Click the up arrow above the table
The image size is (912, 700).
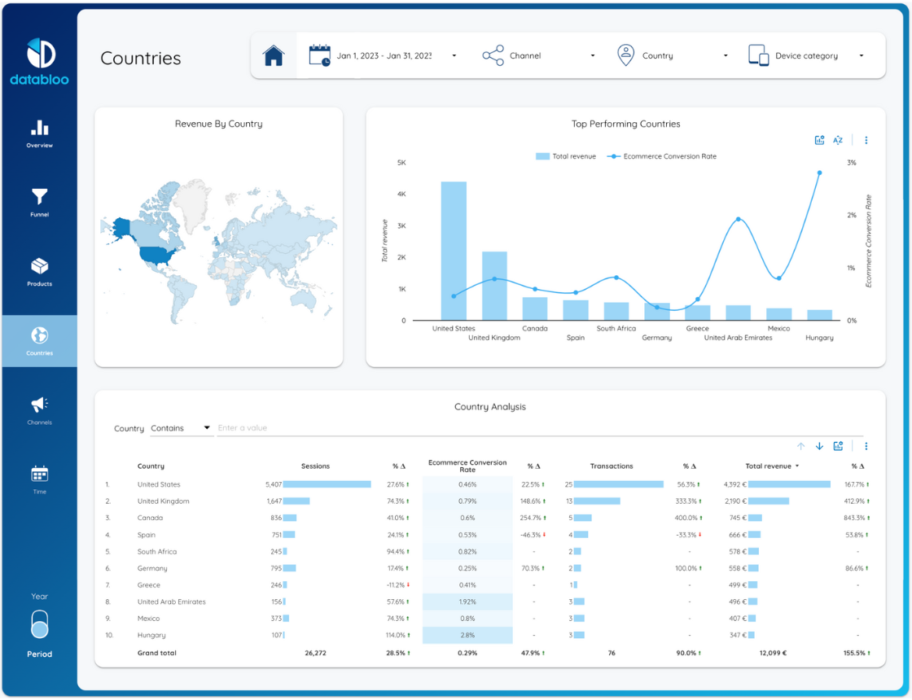800,446
